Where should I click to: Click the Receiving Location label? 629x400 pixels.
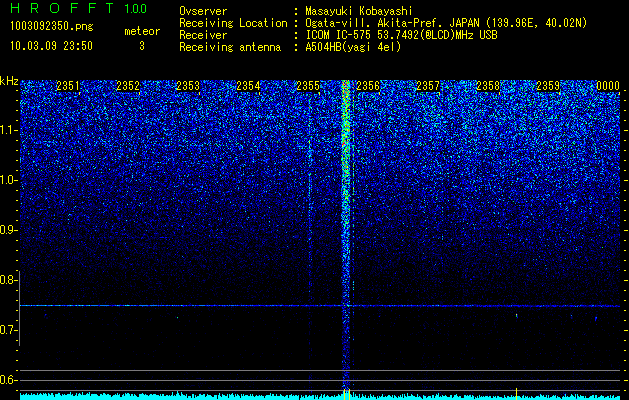[233, 23]
